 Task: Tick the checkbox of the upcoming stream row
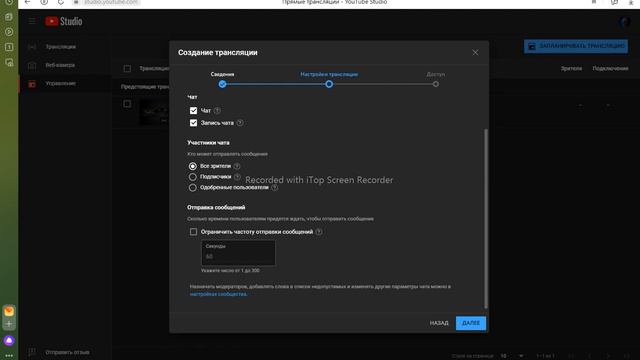coord(127,104)
